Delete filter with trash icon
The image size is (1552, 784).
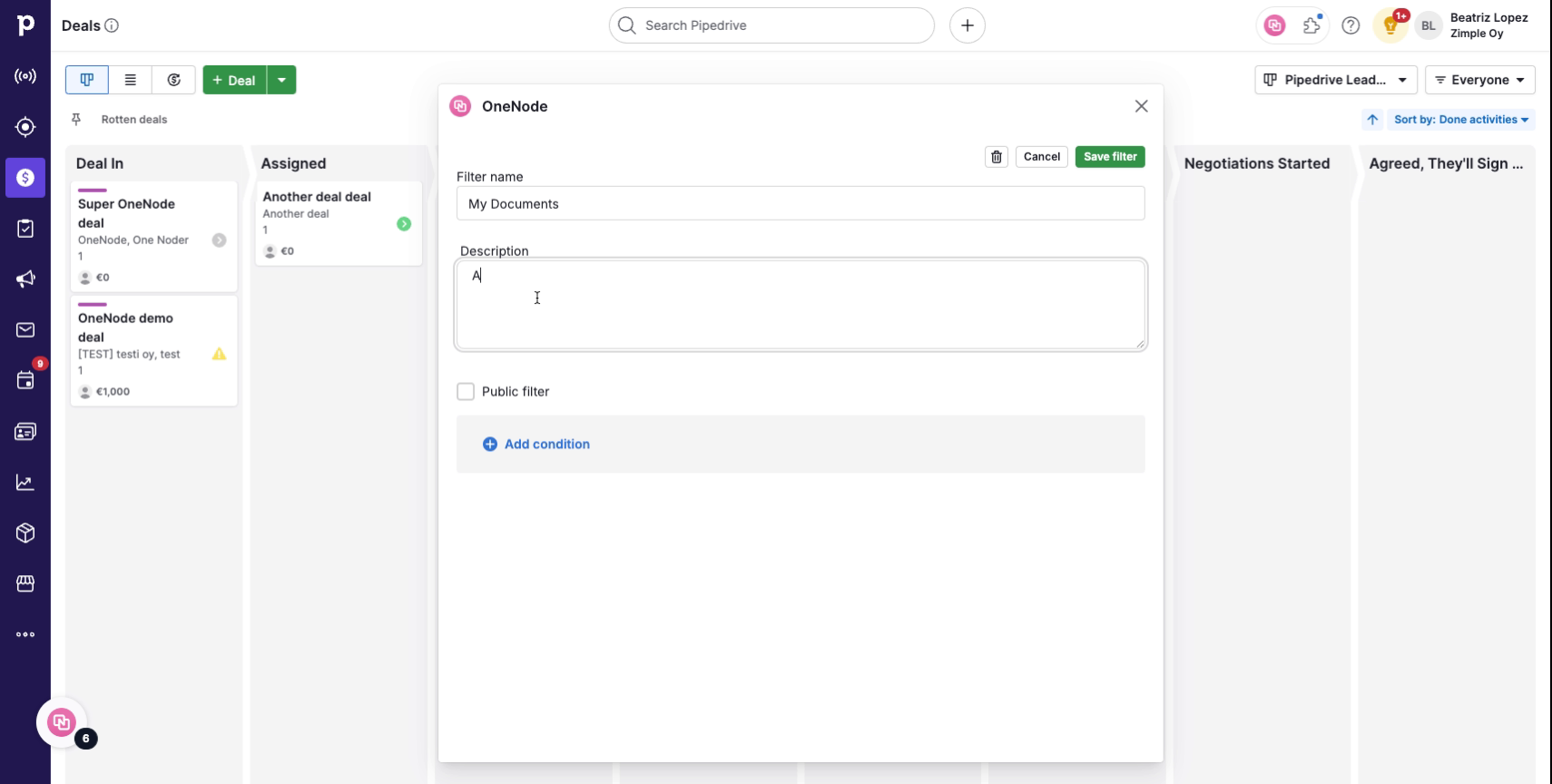tap(997, 157)
